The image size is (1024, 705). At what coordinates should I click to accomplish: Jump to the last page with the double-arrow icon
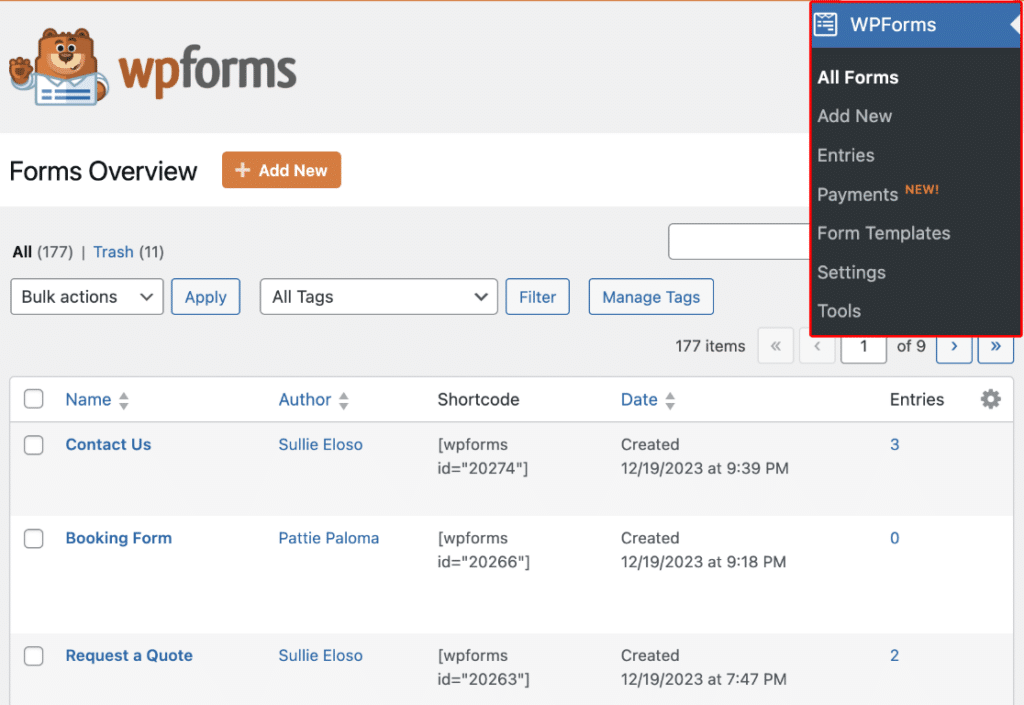995,346
